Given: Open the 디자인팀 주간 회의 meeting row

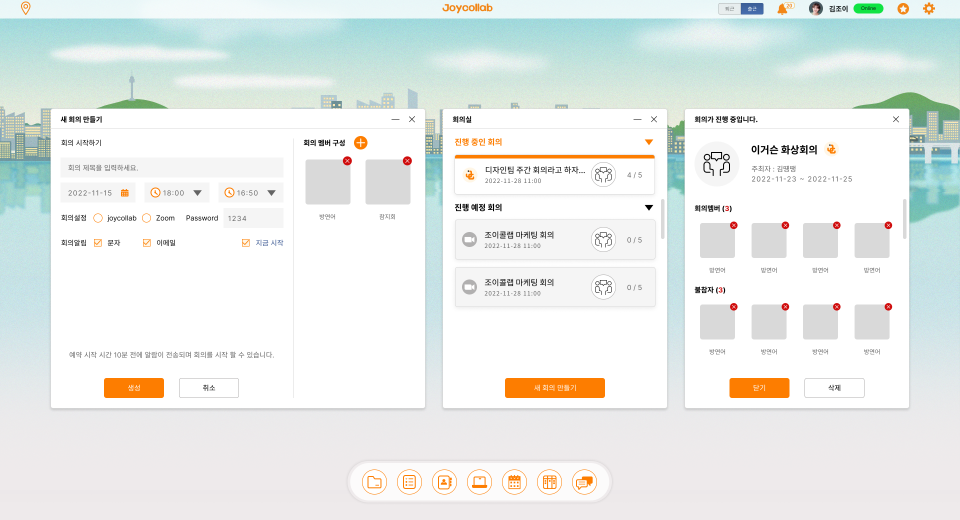Looking at the screenshot, I should tap(555, 175).
